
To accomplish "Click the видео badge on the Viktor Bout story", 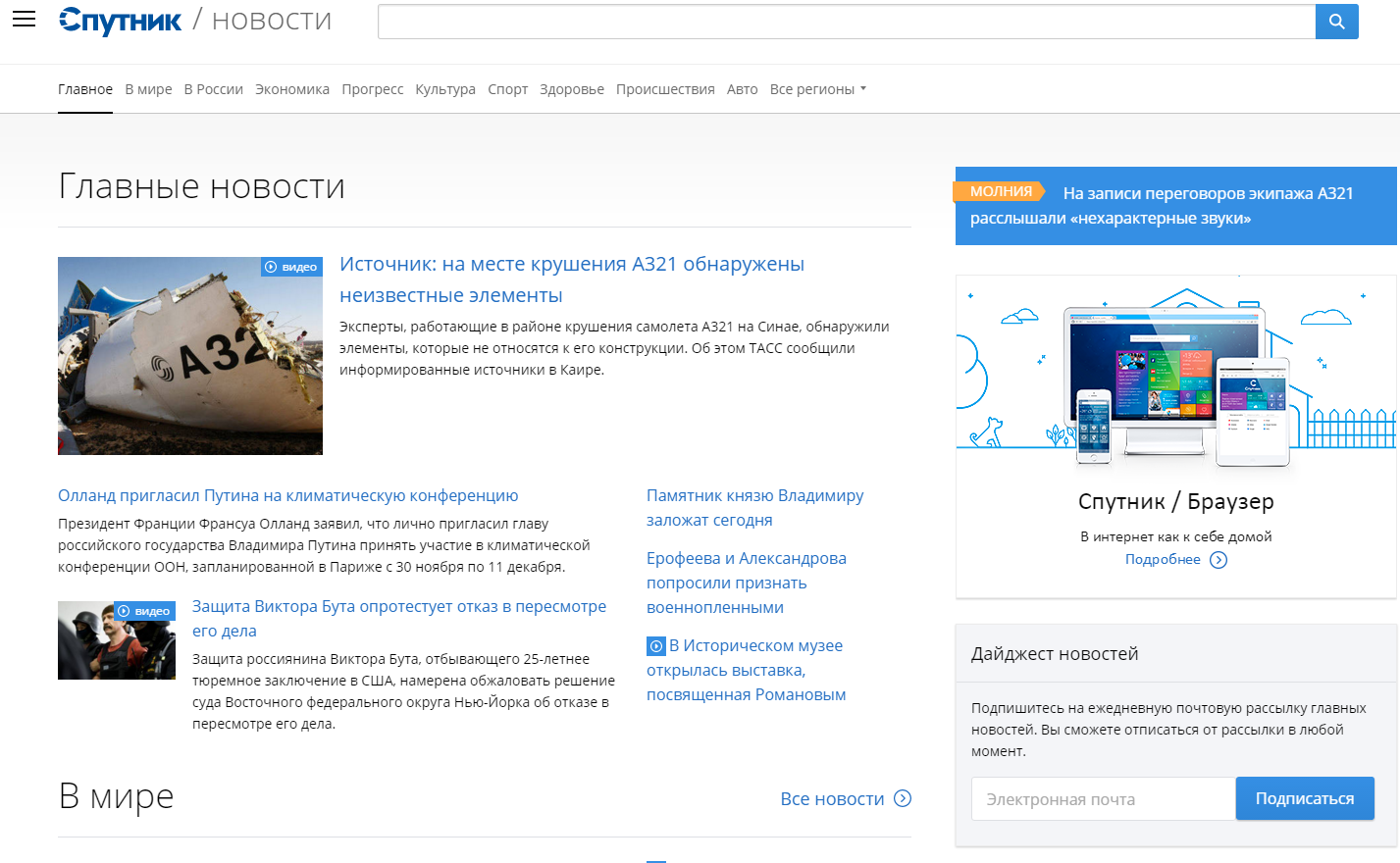I will click(145, 610).
